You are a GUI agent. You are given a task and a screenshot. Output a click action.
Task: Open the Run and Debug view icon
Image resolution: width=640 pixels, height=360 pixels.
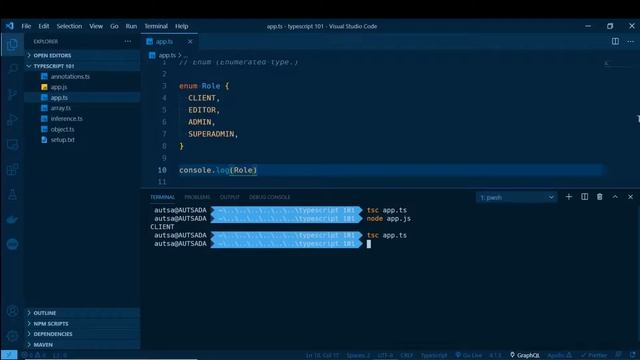click(12, 120)
